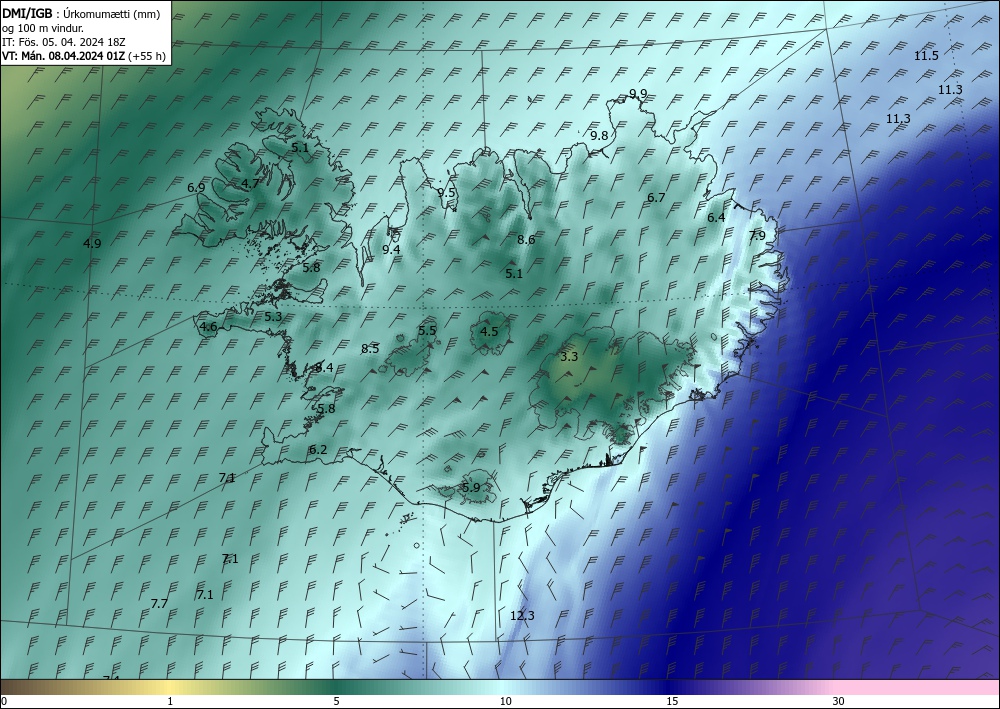The height and width of the screenshot is (709, 1000).
Task: Click the 5.5 value on the glacier
Action: tap(427, 330)
